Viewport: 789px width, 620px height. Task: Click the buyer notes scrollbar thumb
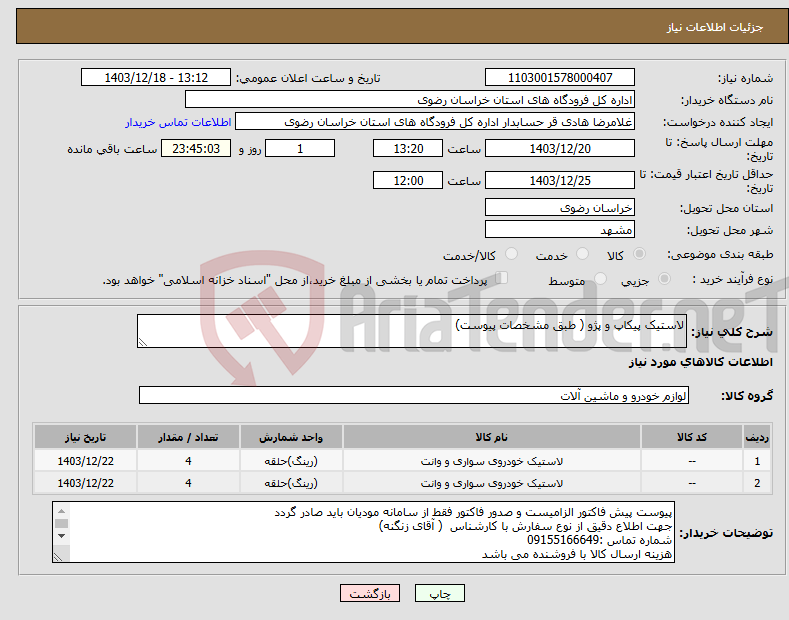(61, 523)
